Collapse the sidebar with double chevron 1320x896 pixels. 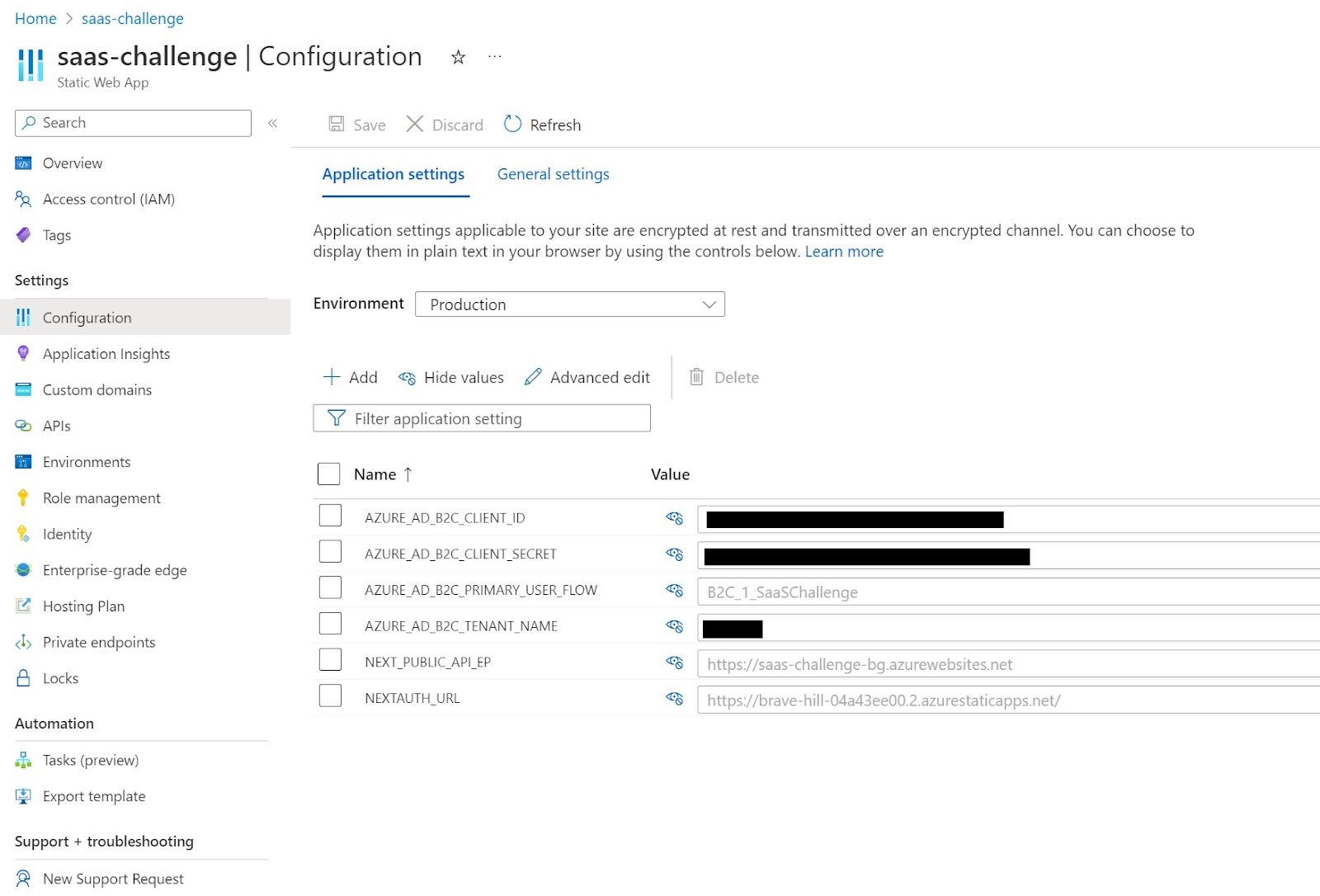pyautogui.click(x=273, y=123)
